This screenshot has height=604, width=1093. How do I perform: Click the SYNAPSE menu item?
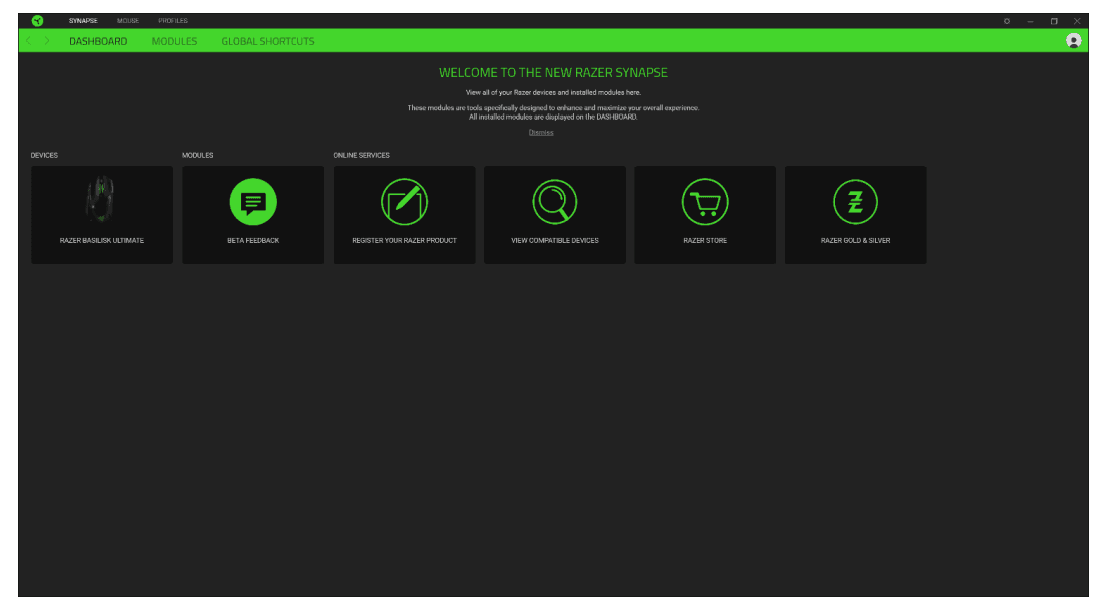pos(84,20)
